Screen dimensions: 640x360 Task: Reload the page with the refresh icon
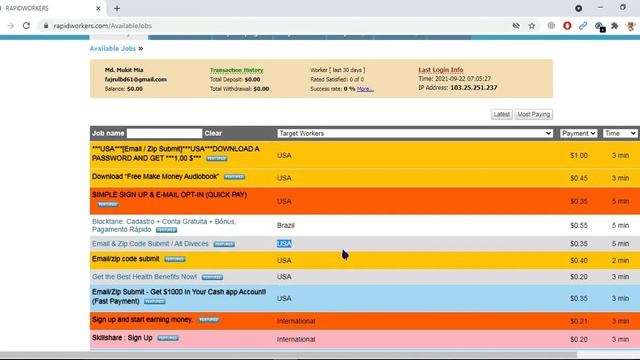point(27,26)
